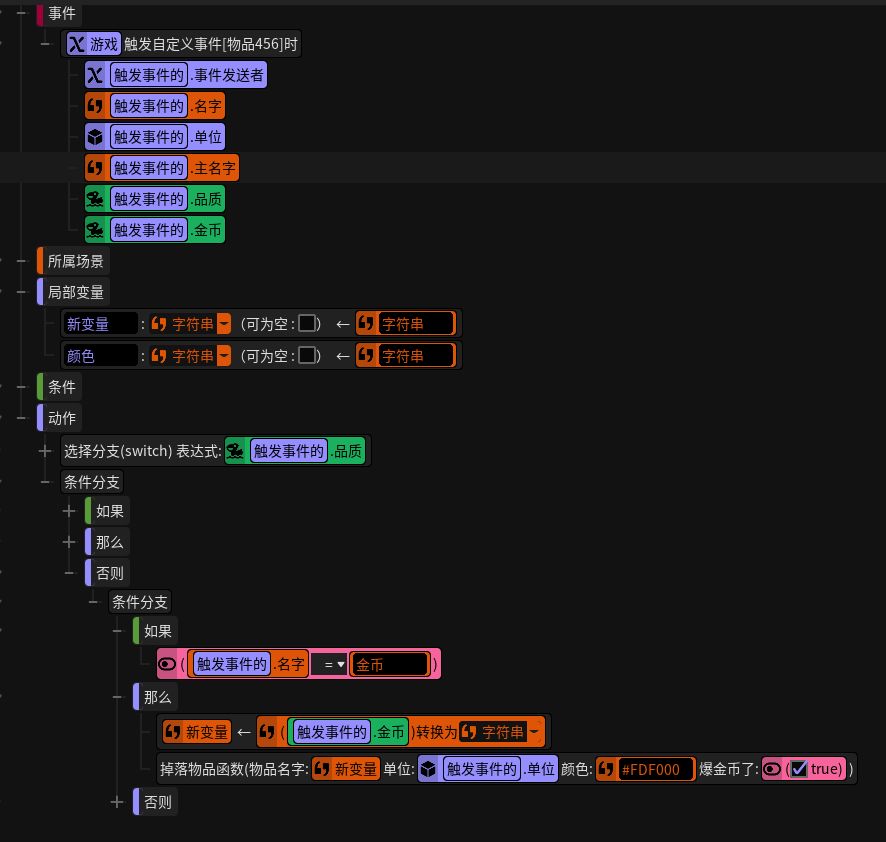Collapse the 条件 section
Image resolution: width=886 pixels, height=842 pixels.
click(x=21, y=387)
